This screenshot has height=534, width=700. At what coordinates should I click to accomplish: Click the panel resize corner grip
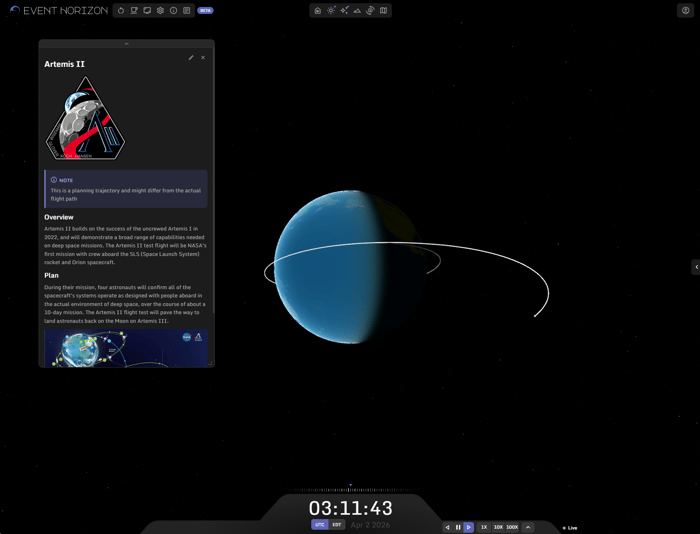click(x=210, y=363)
